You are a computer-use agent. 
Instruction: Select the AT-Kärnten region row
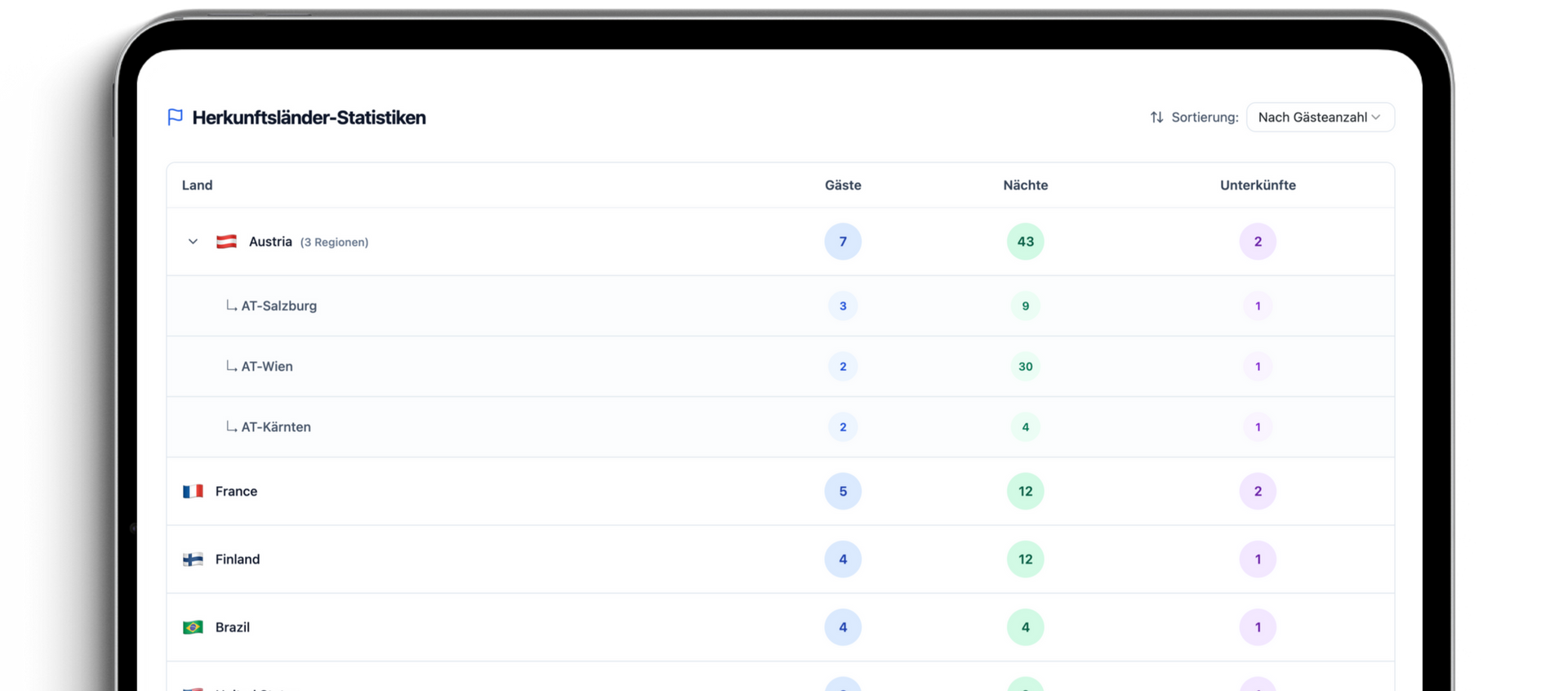(x=781, y=427)
